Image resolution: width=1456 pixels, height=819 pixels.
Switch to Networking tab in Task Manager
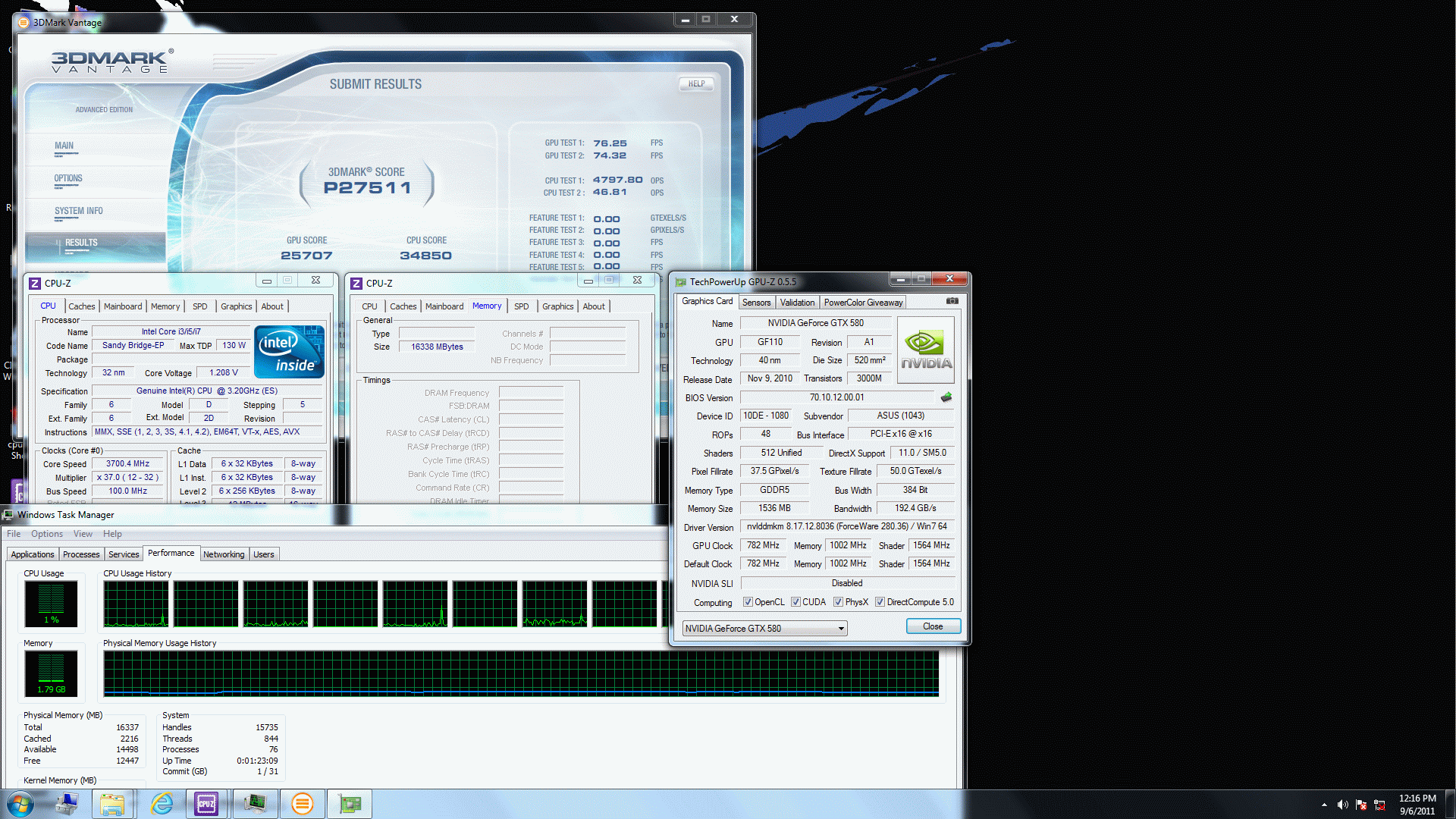point(224,554)
